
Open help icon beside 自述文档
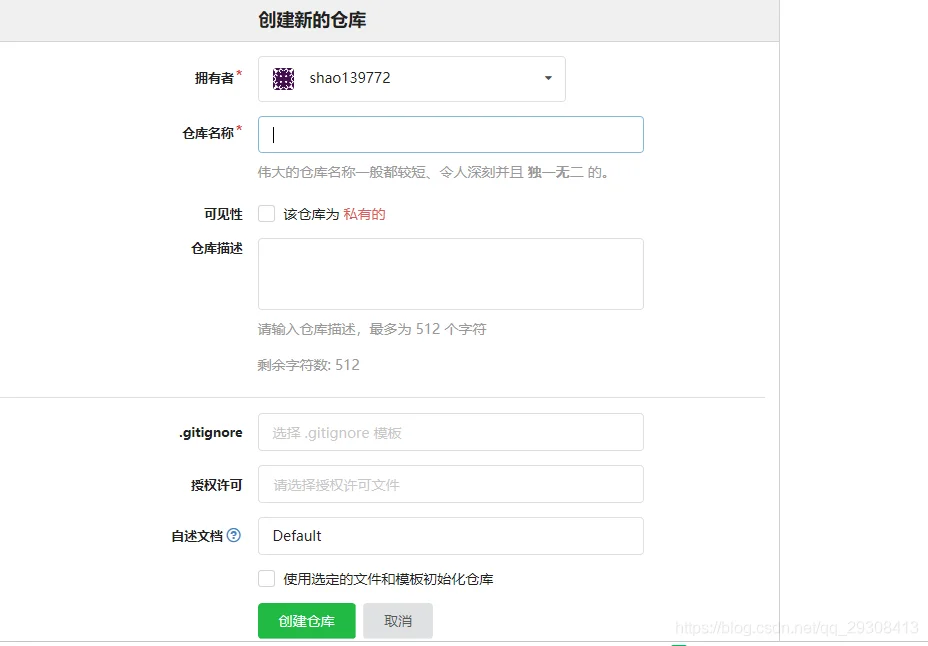[234, 535]
